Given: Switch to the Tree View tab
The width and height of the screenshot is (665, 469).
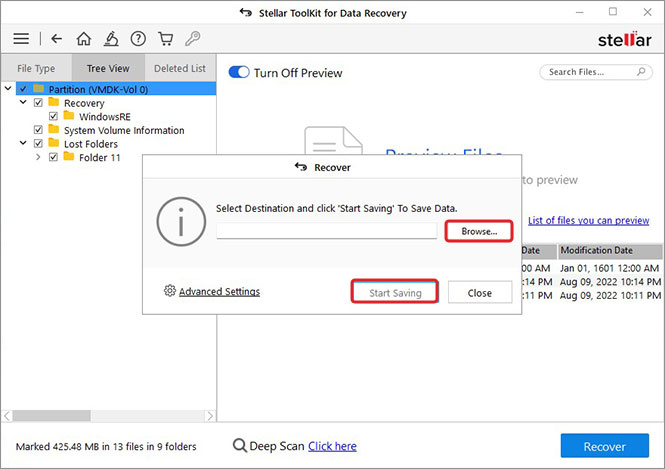Looking at the screenshot, I should tap(108, 68).
